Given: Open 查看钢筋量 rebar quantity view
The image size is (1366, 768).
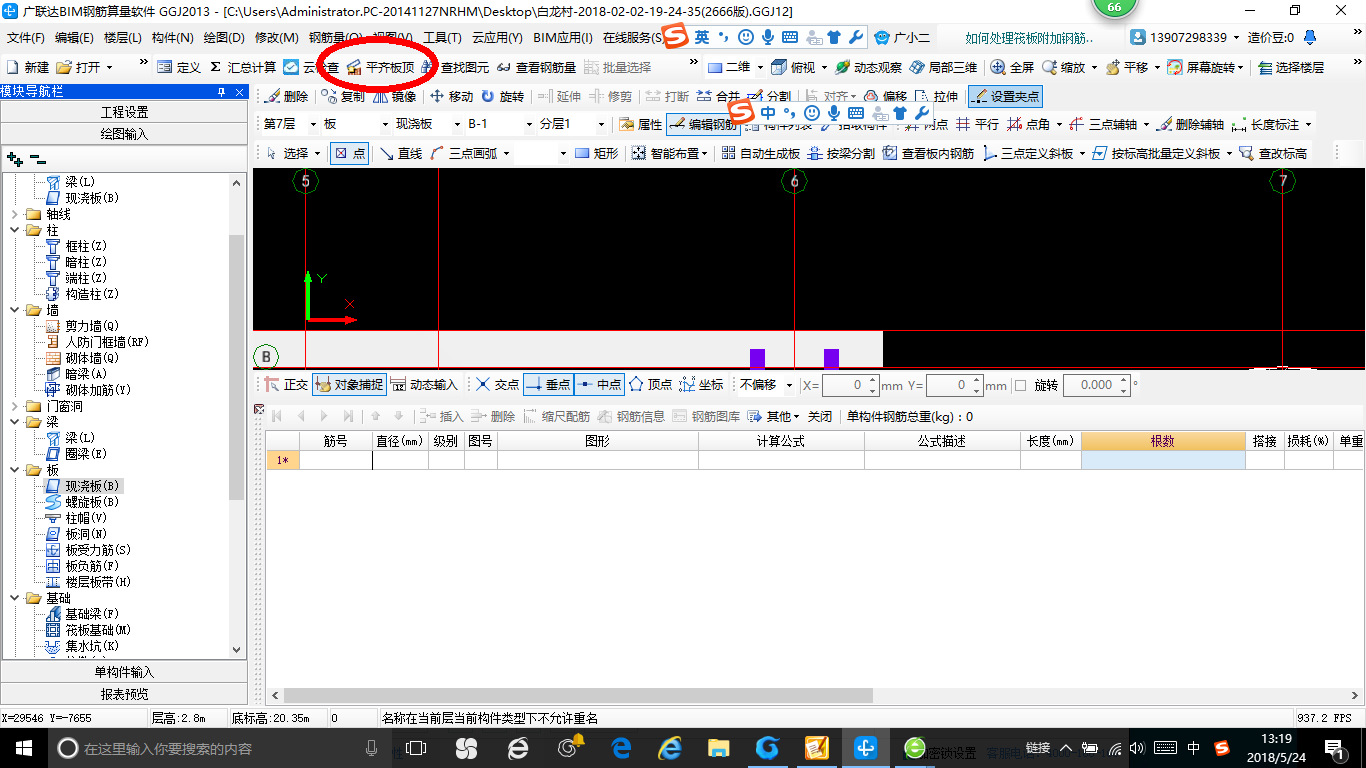Looking at the screenshot, I should tap(536, 67).
